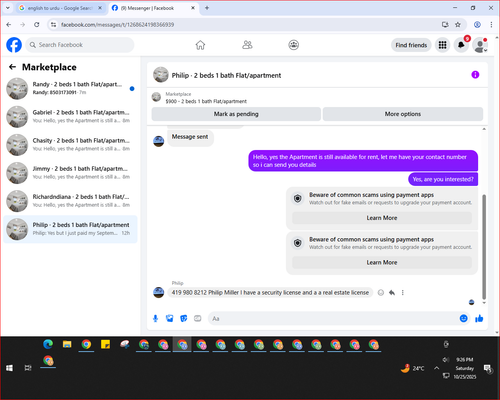
Task: Click the More options button
Action: coord(403,114)
